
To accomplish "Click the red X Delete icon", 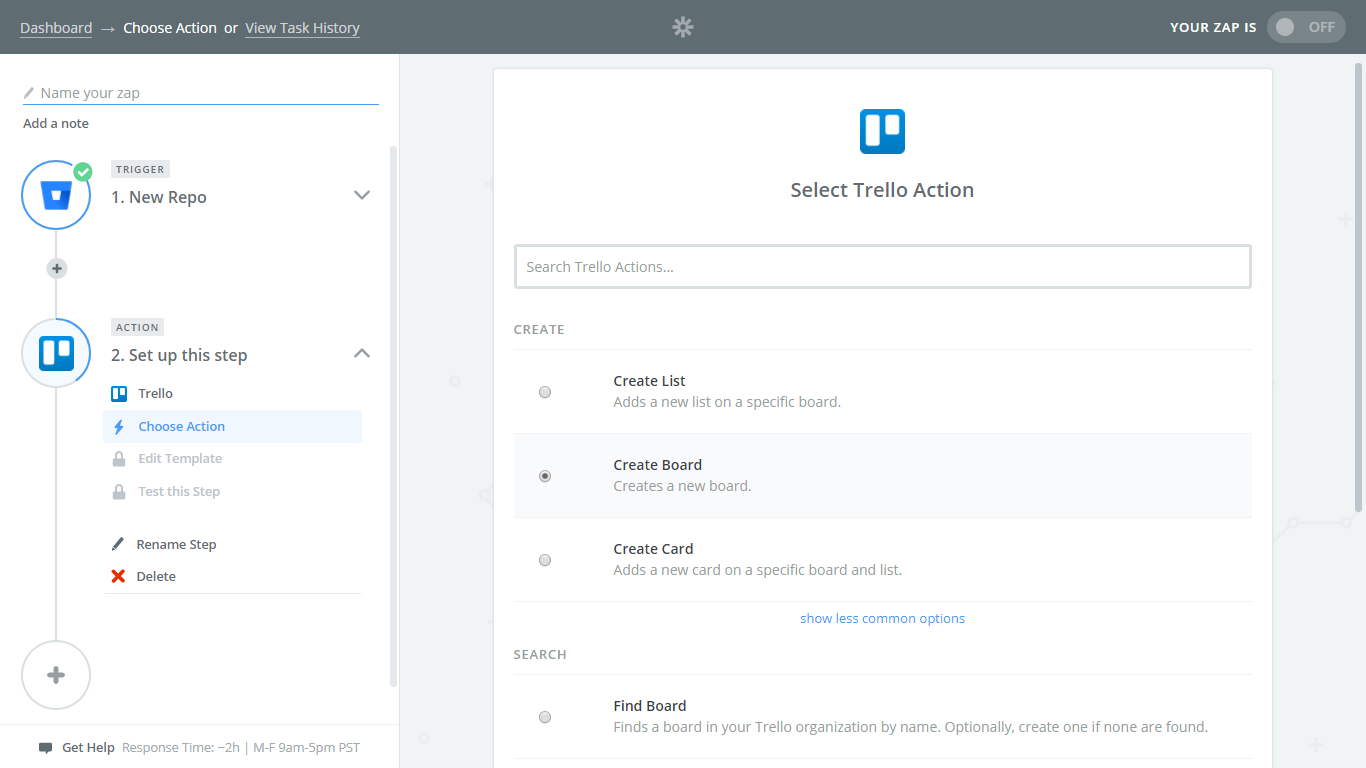I will tap(118, 576).
